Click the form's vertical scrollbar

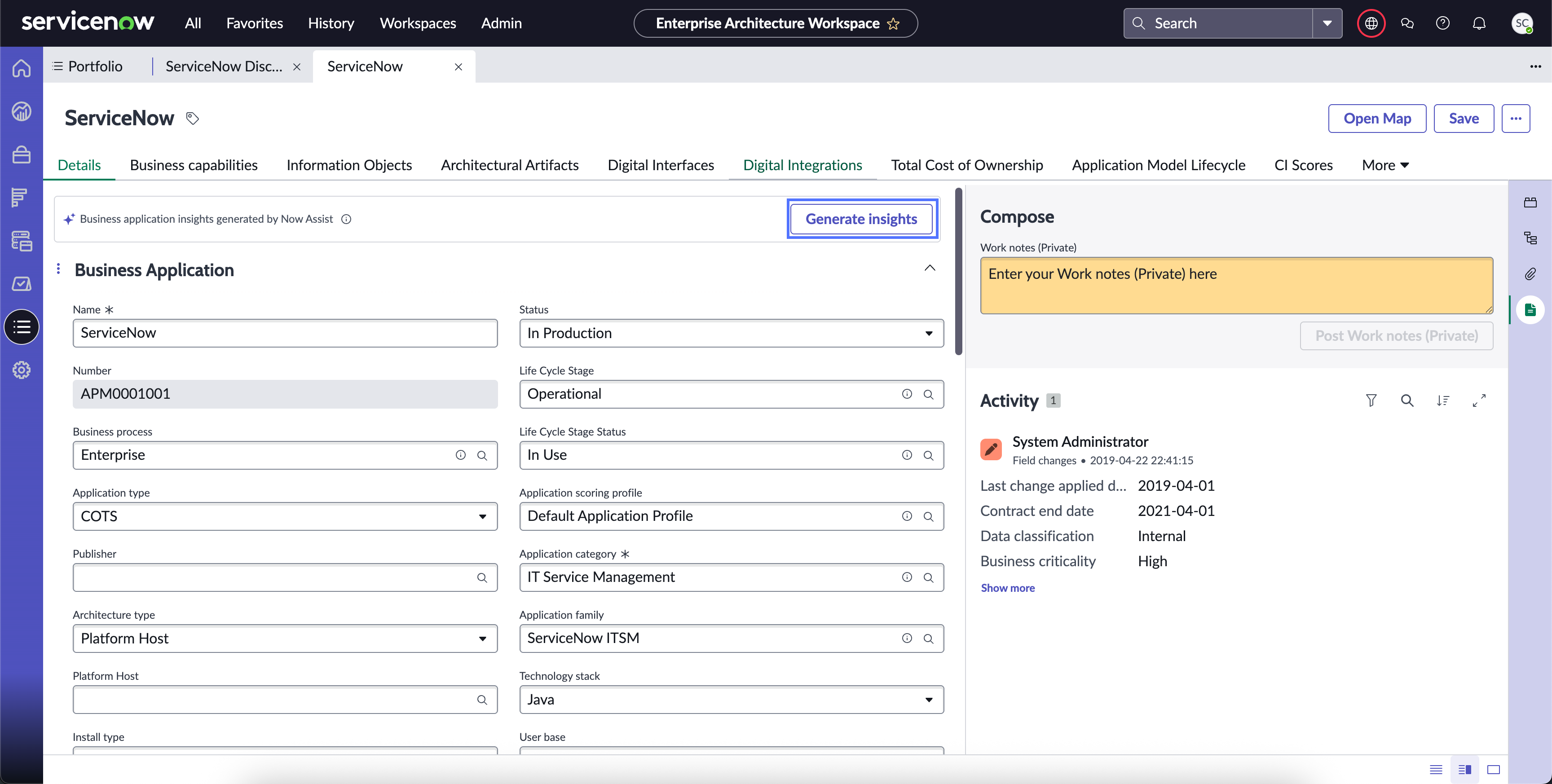[959, 271]
